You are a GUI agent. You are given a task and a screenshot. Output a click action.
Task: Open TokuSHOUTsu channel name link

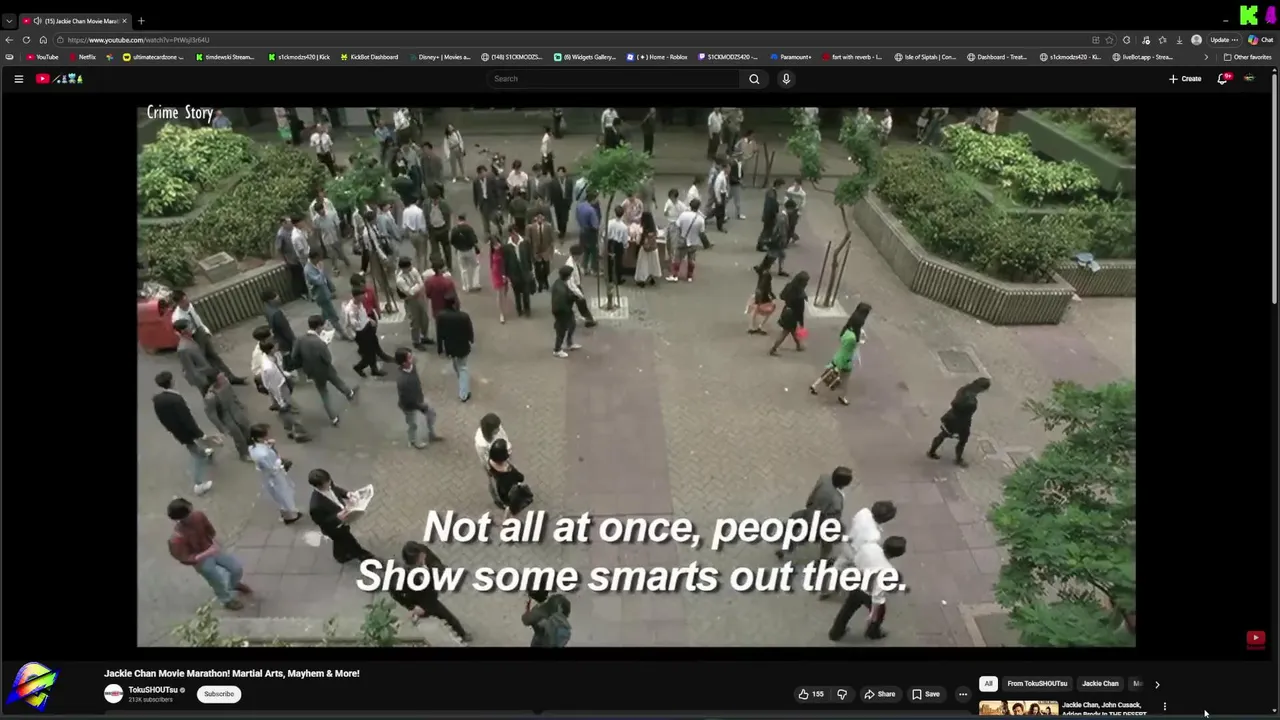(x=152, y=690)
